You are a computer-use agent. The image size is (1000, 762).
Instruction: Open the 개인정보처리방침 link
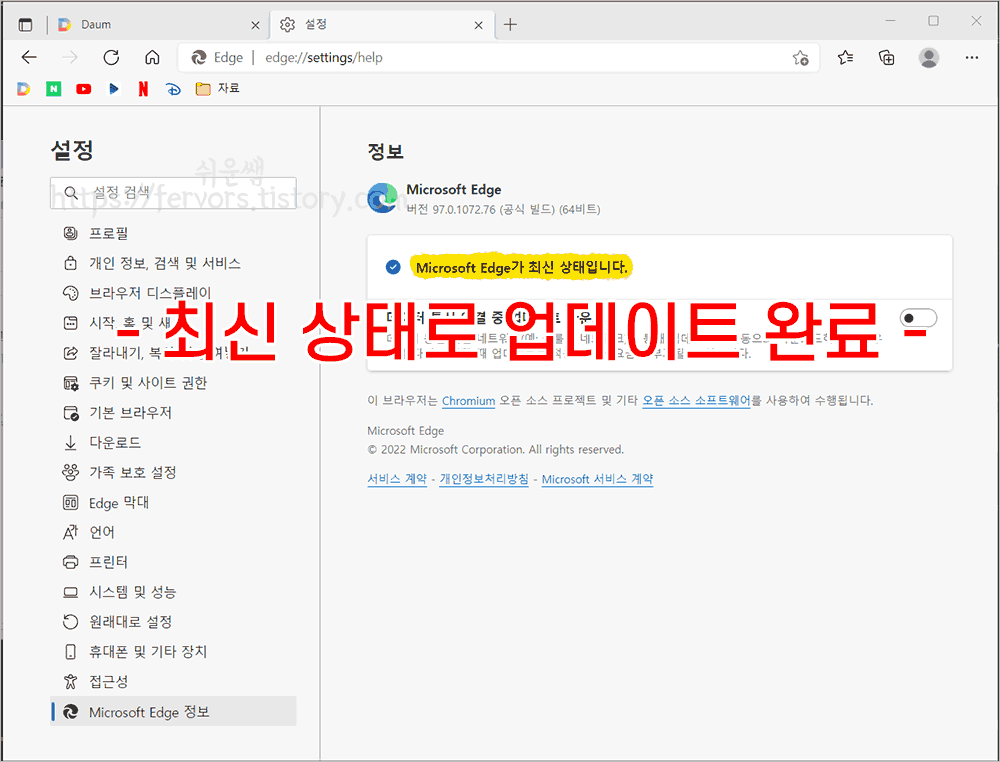click(x=484, y=479)
